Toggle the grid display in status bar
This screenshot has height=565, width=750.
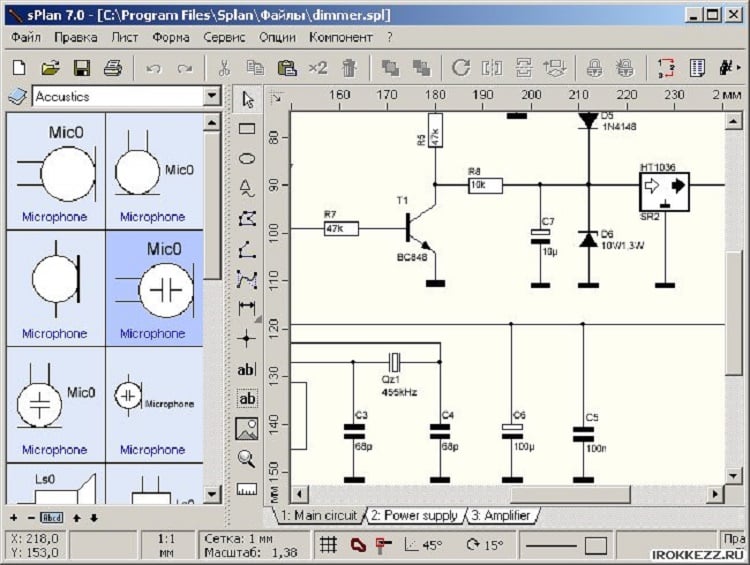327,545
